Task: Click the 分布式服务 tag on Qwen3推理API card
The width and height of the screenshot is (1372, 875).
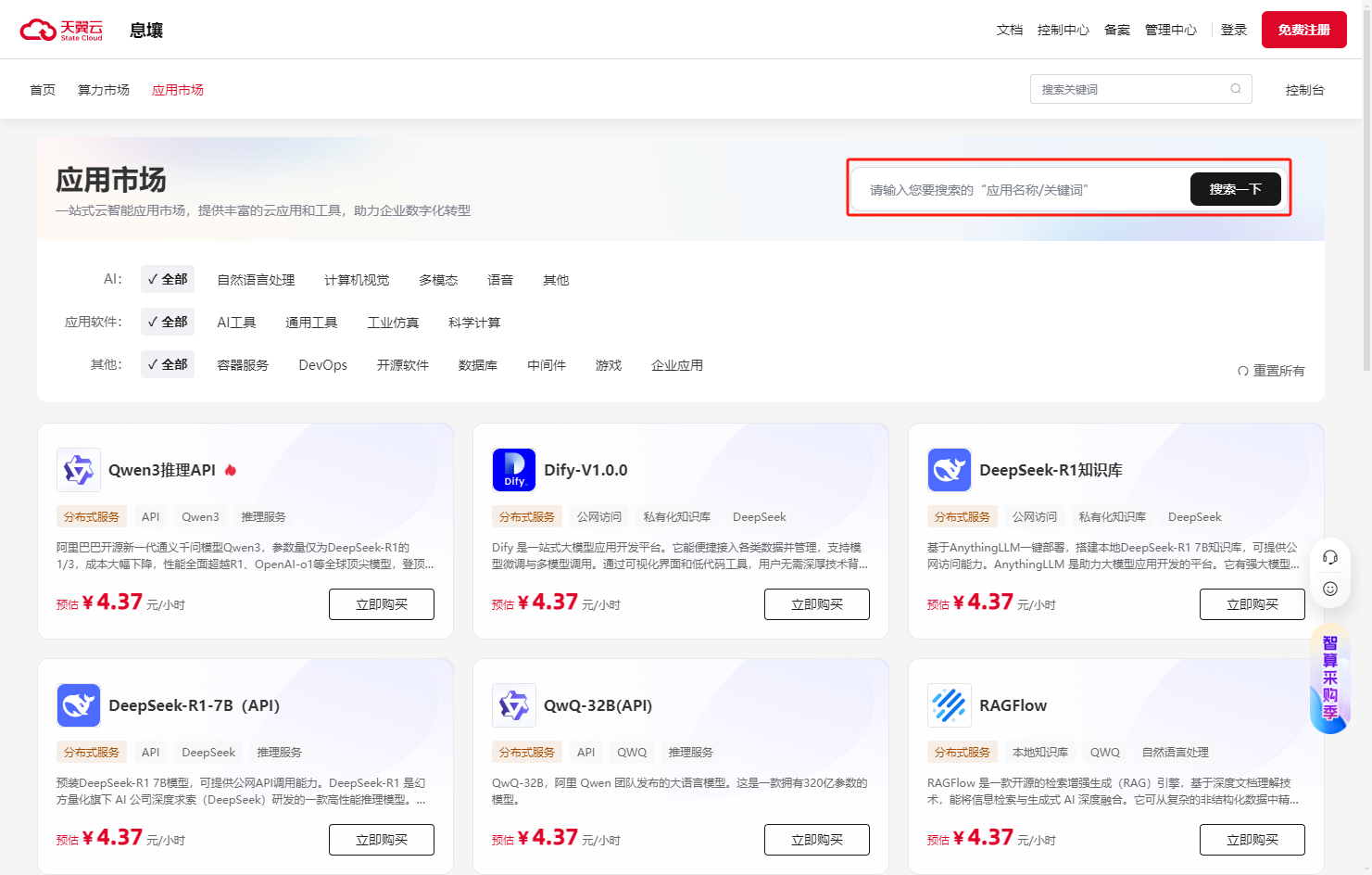Action: [x=92, y=517]
